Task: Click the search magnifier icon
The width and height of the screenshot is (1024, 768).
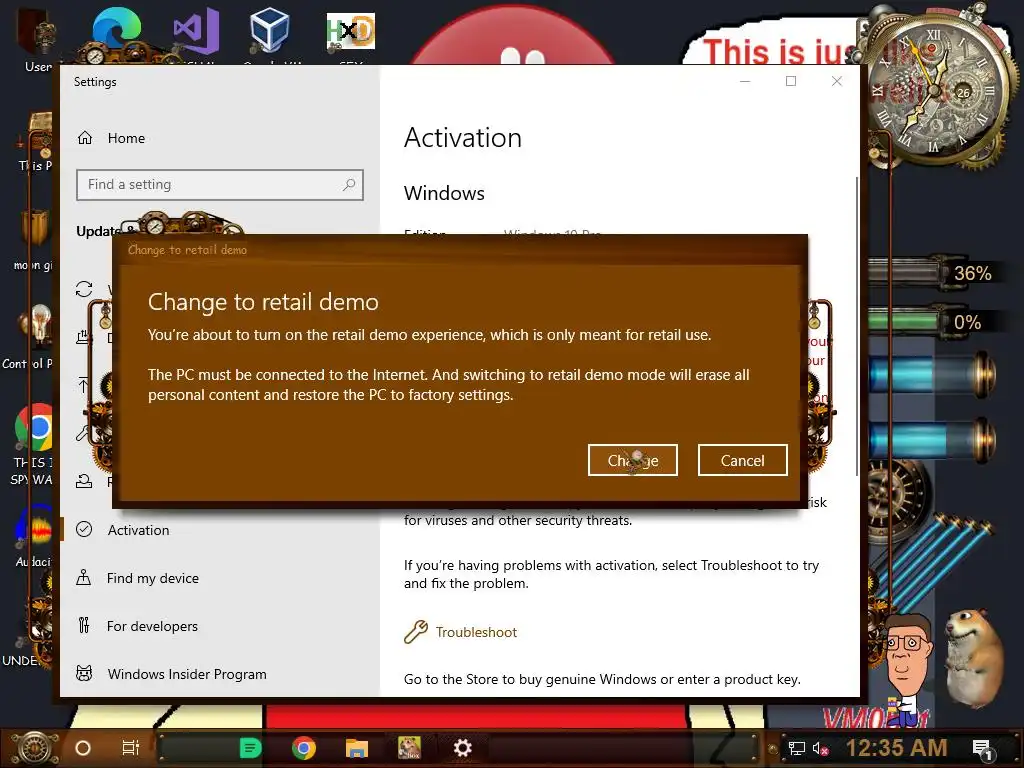Action: tap(349, 185)
